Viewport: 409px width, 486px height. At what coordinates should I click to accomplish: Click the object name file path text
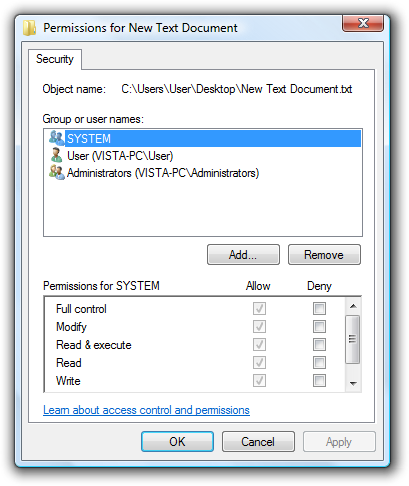point(237,89)
